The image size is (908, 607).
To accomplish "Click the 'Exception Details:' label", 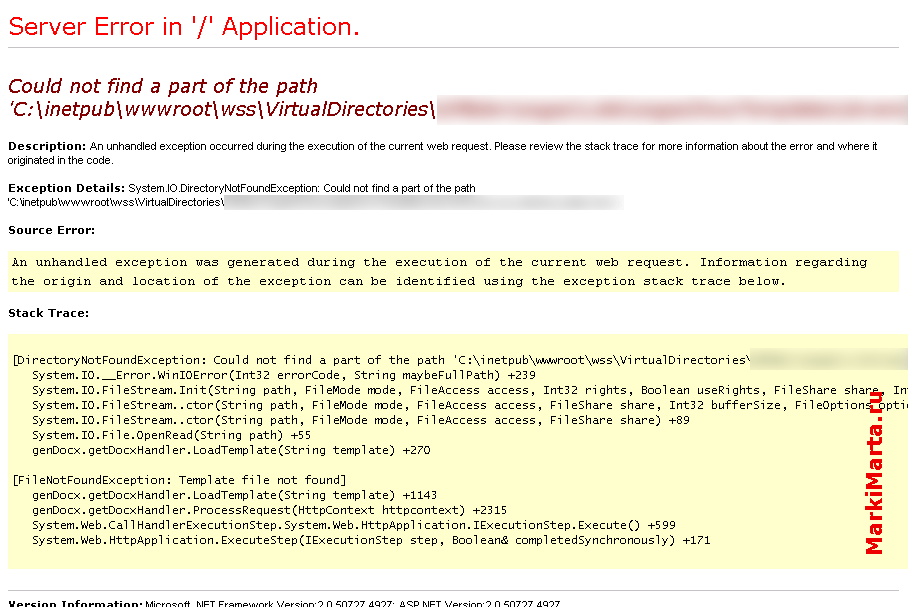I will point(67,188).
